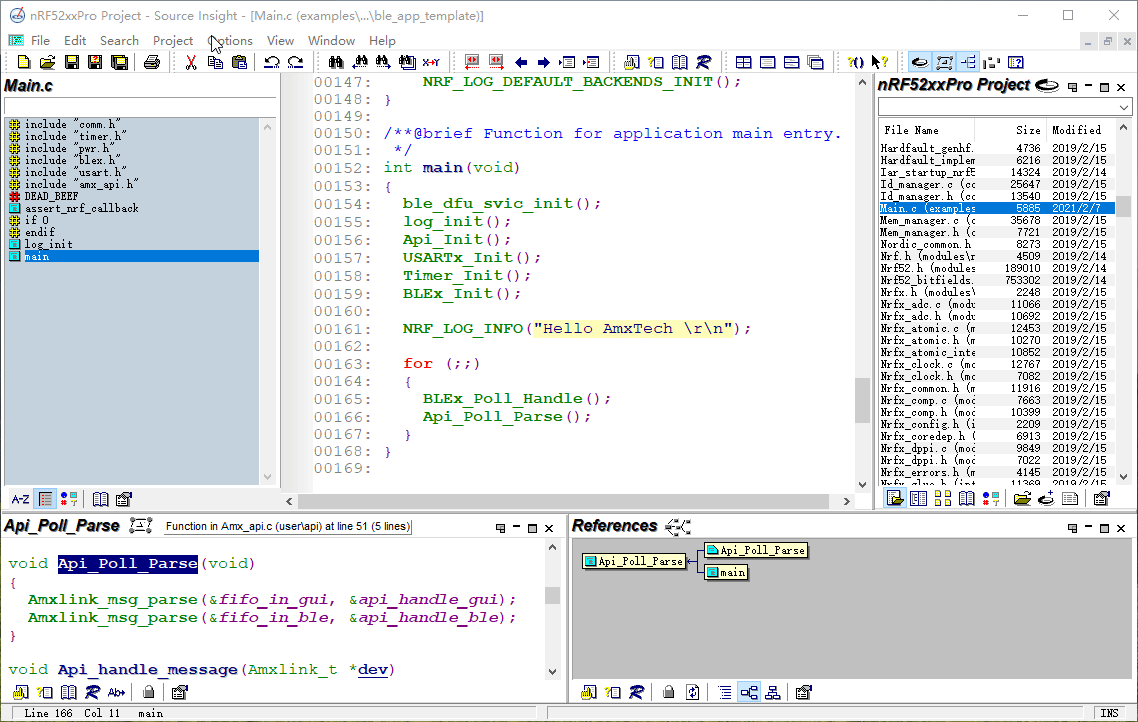
Task: Click the Tile Windows grid icon
Action: (x=743, y=62)
